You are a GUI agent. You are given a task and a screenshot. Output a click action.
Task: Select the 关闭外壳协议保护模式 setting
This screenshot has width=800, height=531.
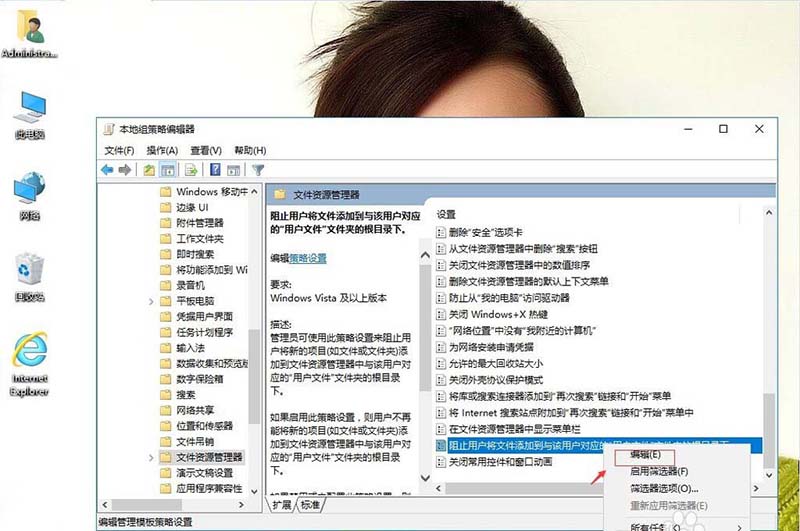pyautogui.click(x=496, y=380)
